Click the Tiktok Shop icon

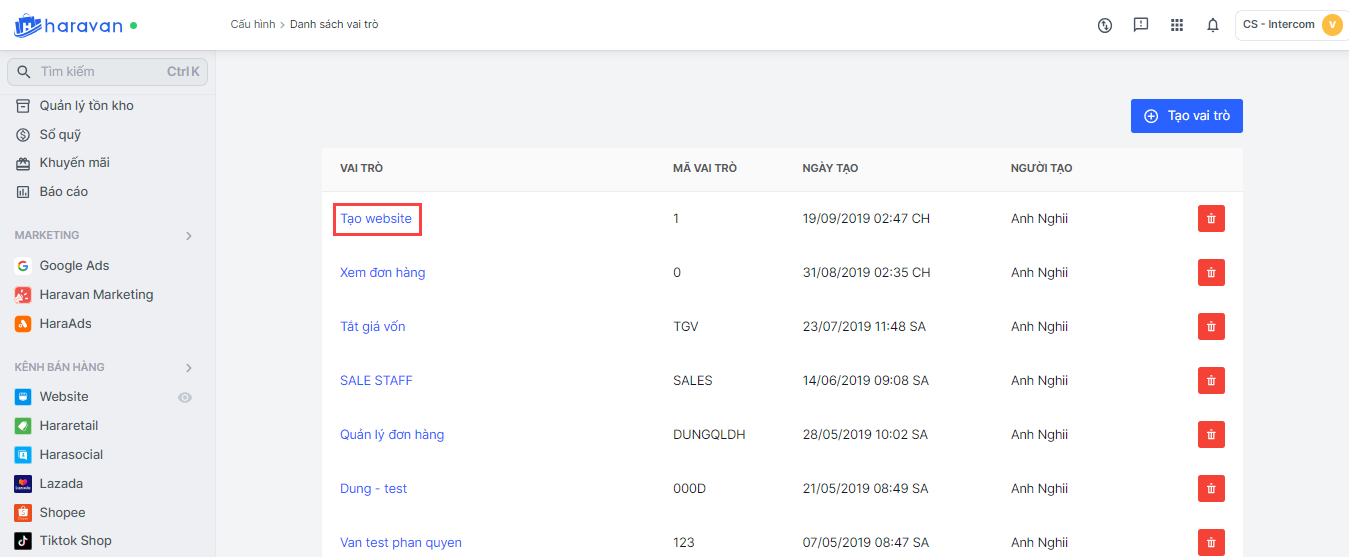pyautogui.click(x=23, y=541)
